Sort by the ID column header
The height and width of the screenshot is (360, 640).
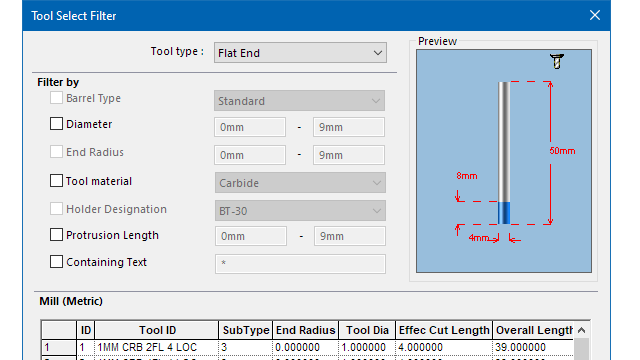[86, 330]
